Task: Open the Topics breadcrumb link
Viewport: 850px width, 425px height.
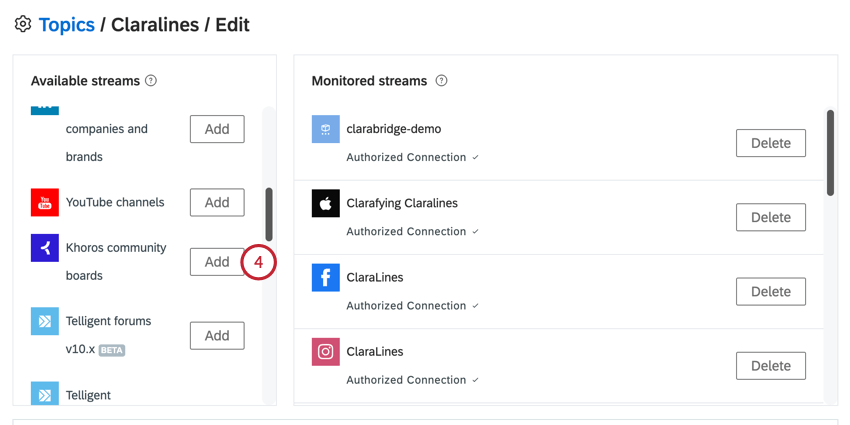Action: (x=67, y=25)
